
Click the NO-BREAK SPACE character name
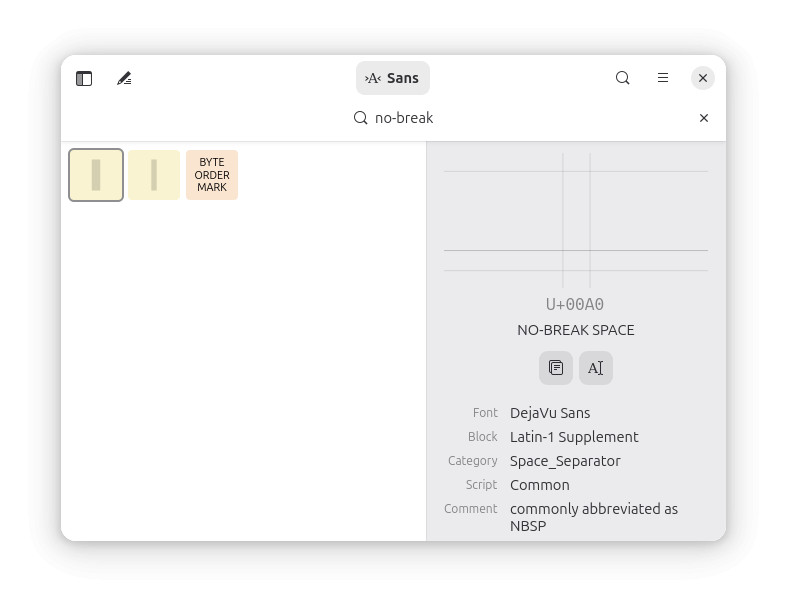576,330
